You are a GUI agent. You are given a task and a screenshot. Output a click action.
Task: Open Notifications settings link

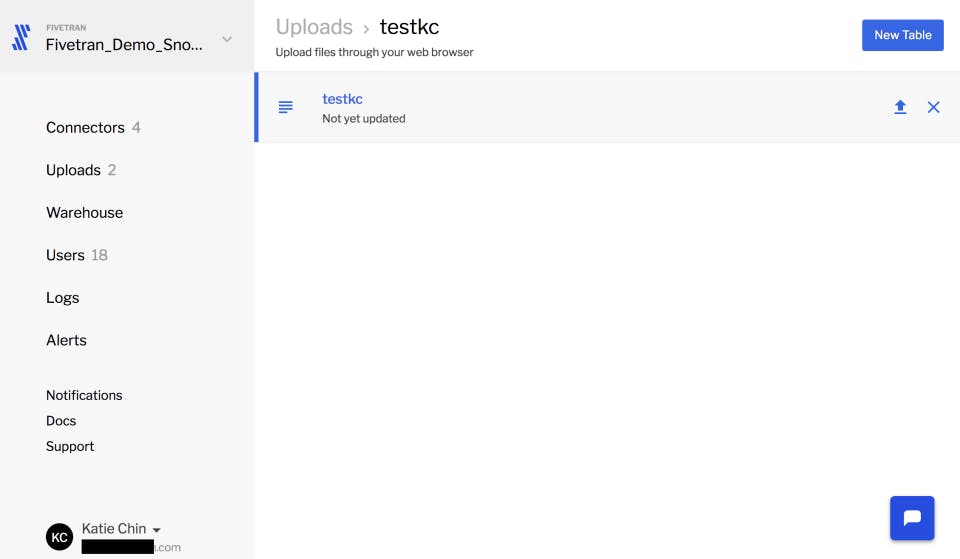point(84,395)
